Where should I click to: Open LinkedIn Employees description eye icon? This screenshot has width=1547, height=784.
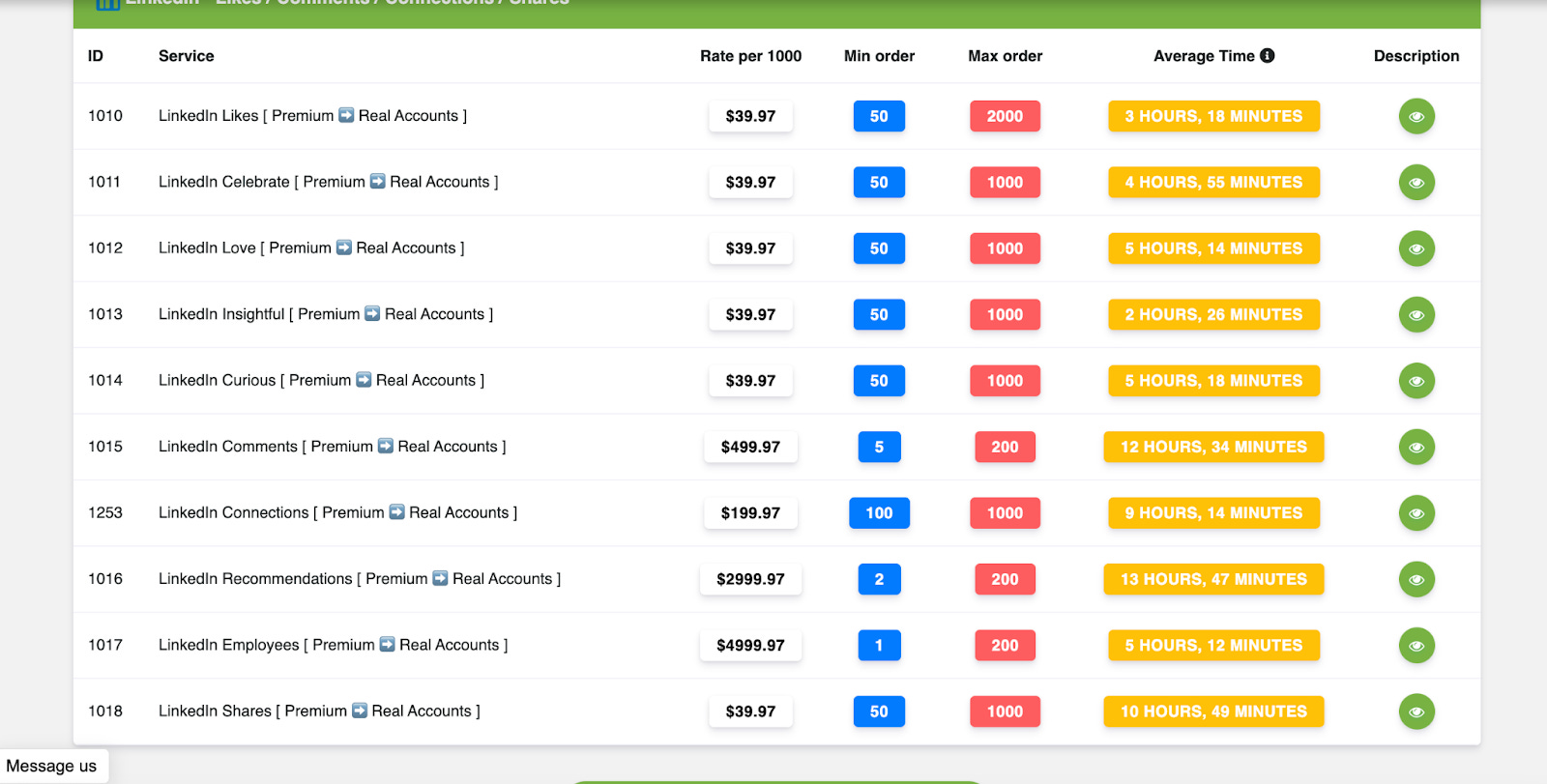[1416, 645]
